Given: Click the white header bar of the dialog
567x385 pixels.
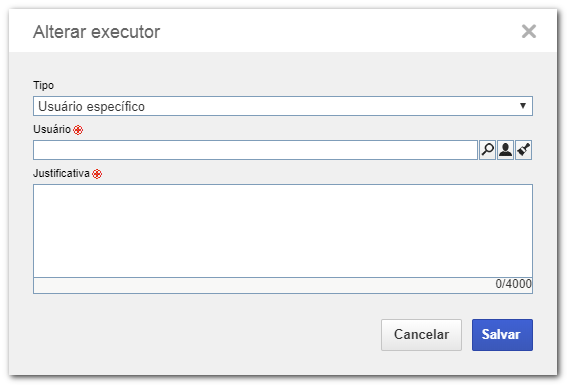Looking at the screenshot, I should point(283,31).
